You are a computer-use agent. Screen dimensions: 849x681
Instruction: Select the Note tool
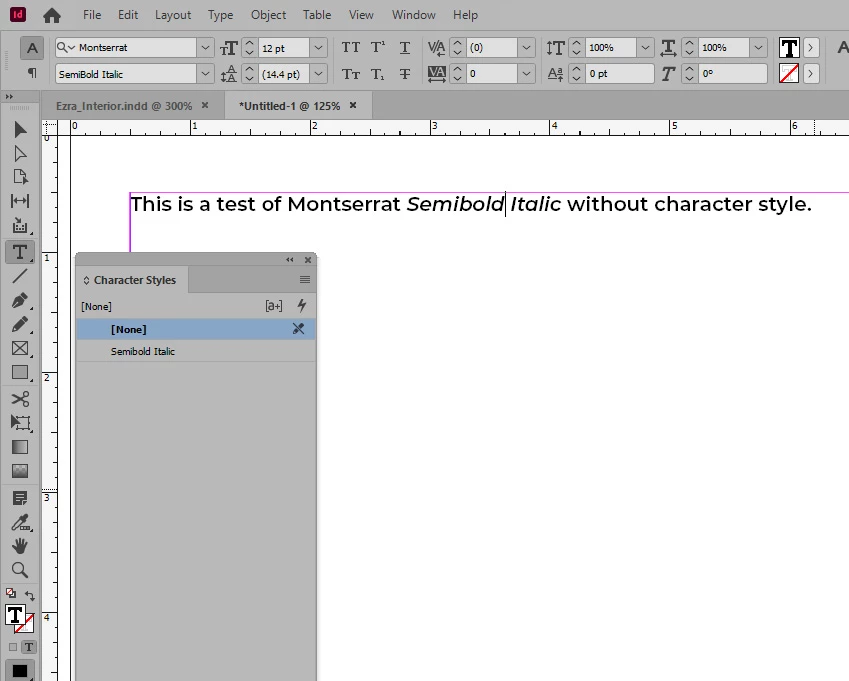pos(20,498)
